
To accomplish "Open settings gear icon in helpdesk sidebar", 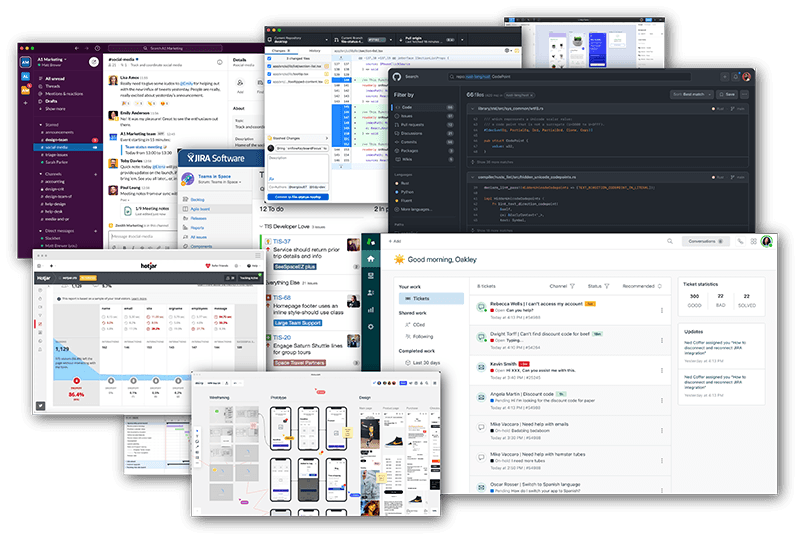I will [x=371, y=326].
